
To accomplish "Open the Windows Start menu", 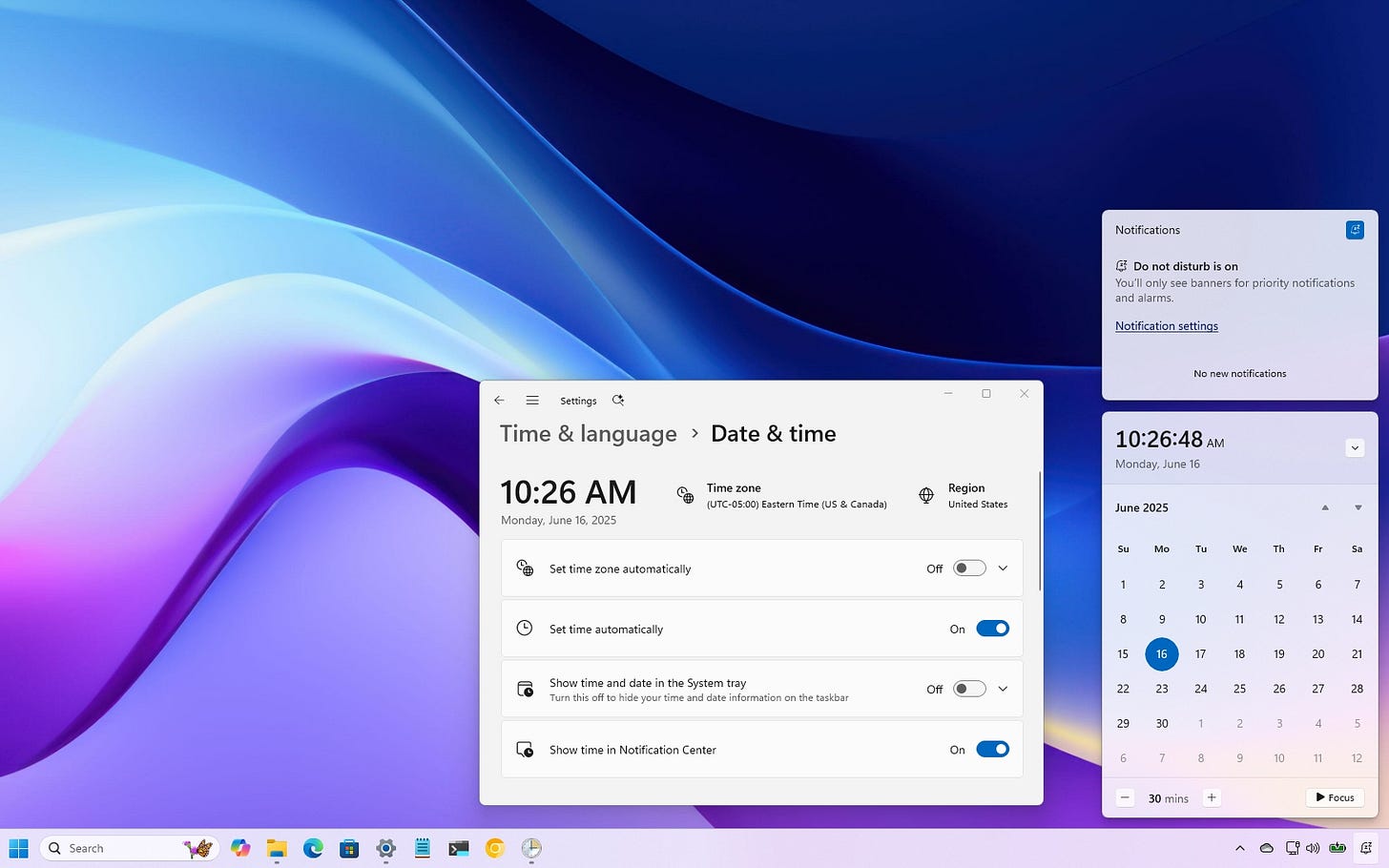I will [18, 848].
